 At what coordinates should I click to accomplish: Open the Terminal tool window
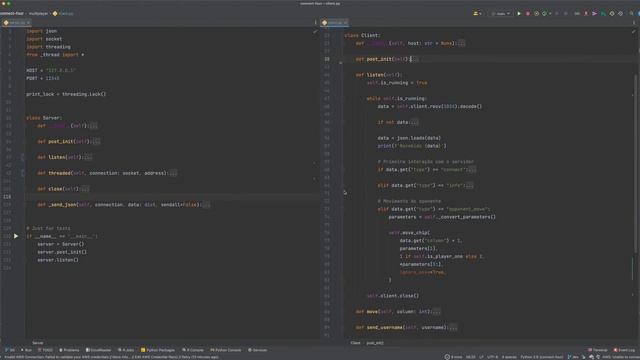click(x=598, y=350)
